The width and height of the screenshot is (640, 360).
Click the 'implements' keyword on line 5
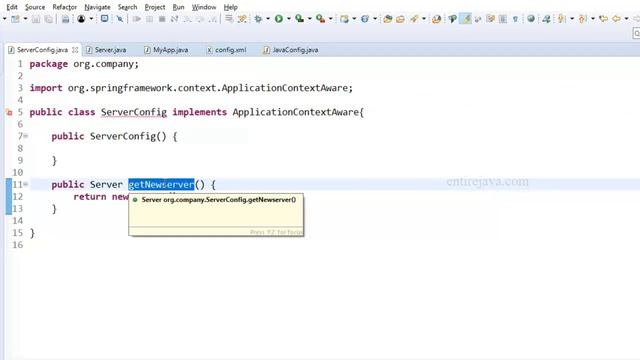pos(200,112)
